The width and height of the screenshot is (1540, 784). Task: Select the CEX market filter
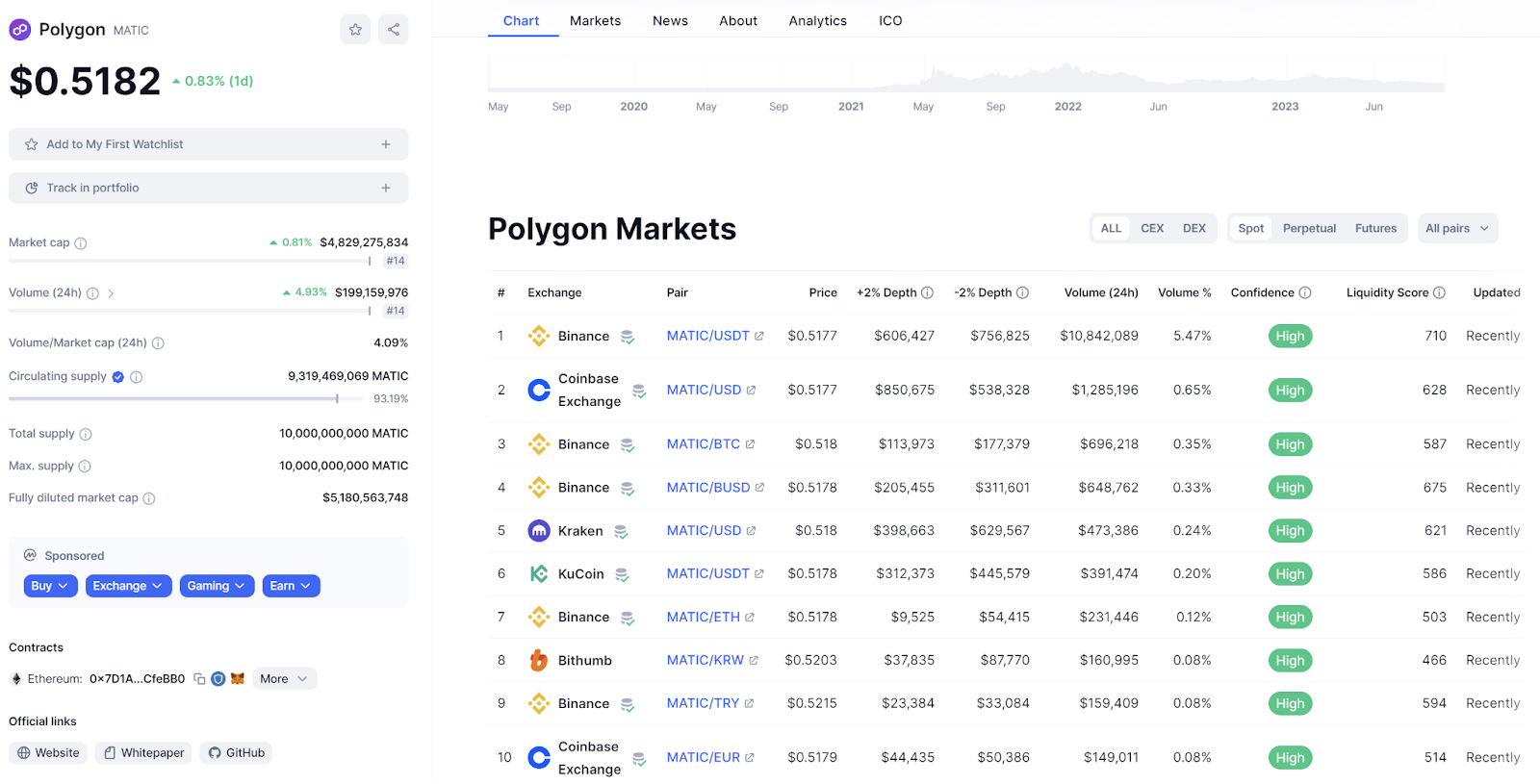point(1152,229)
